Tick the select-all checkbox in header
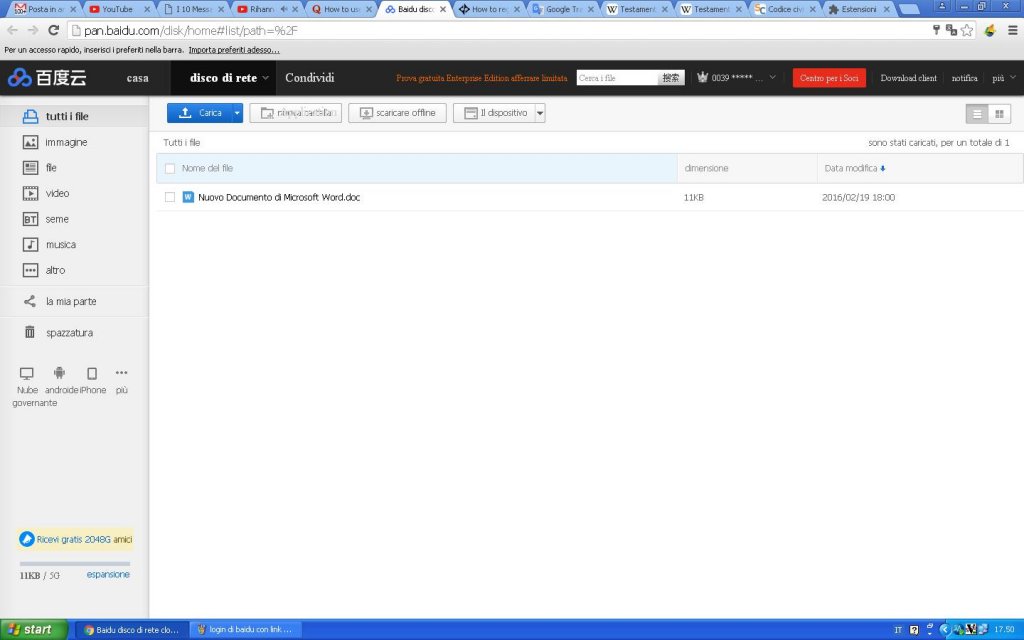 [170, 168]
